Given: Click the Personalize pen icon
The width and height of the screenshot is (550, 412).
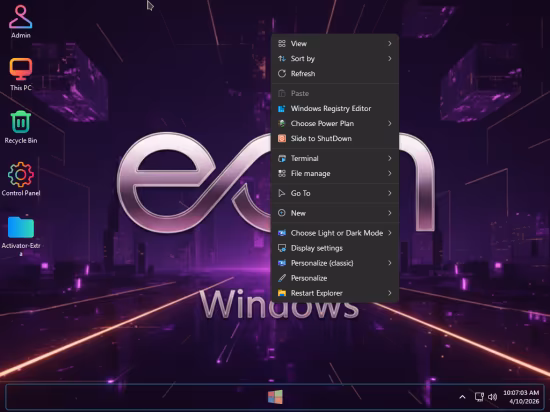Looking at the screenshot, I should point(282,278).
